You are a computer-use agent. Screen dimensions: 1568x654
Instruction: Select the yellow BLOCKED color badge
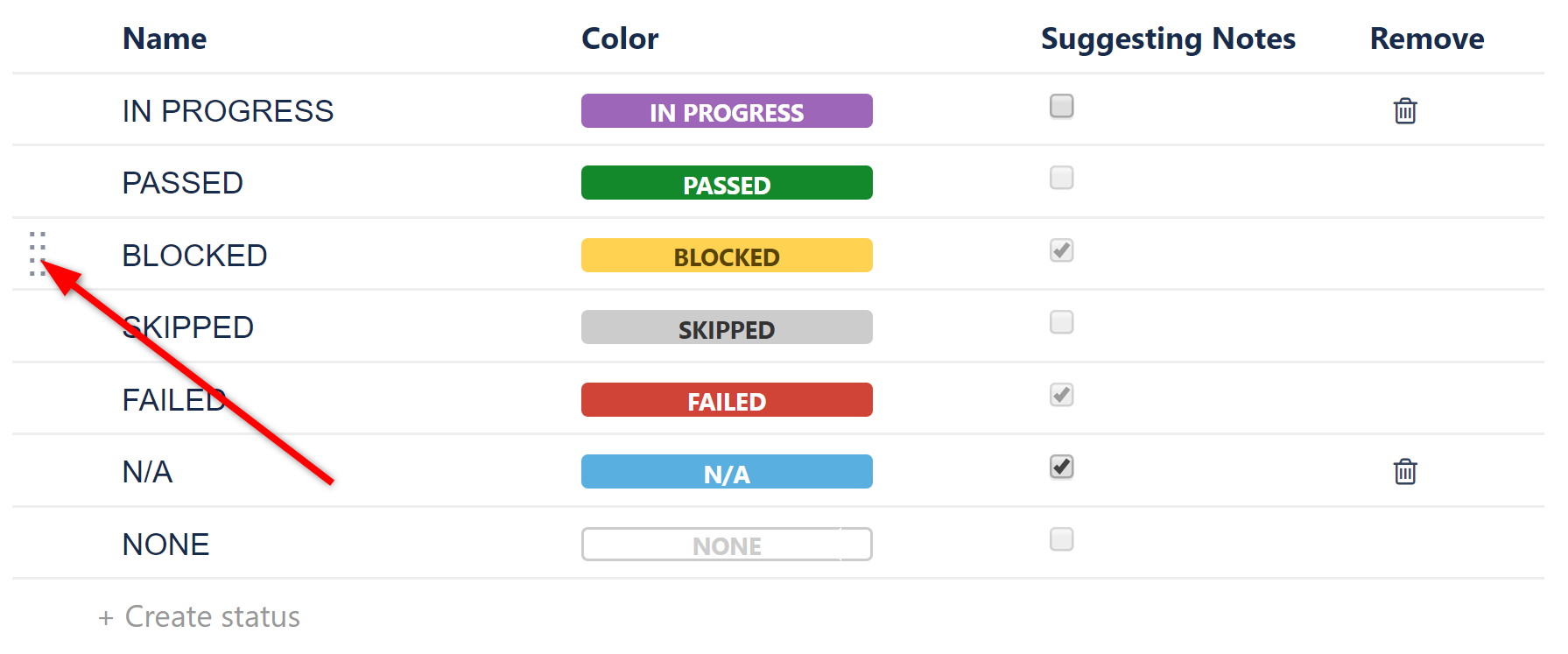pos(727,256)
